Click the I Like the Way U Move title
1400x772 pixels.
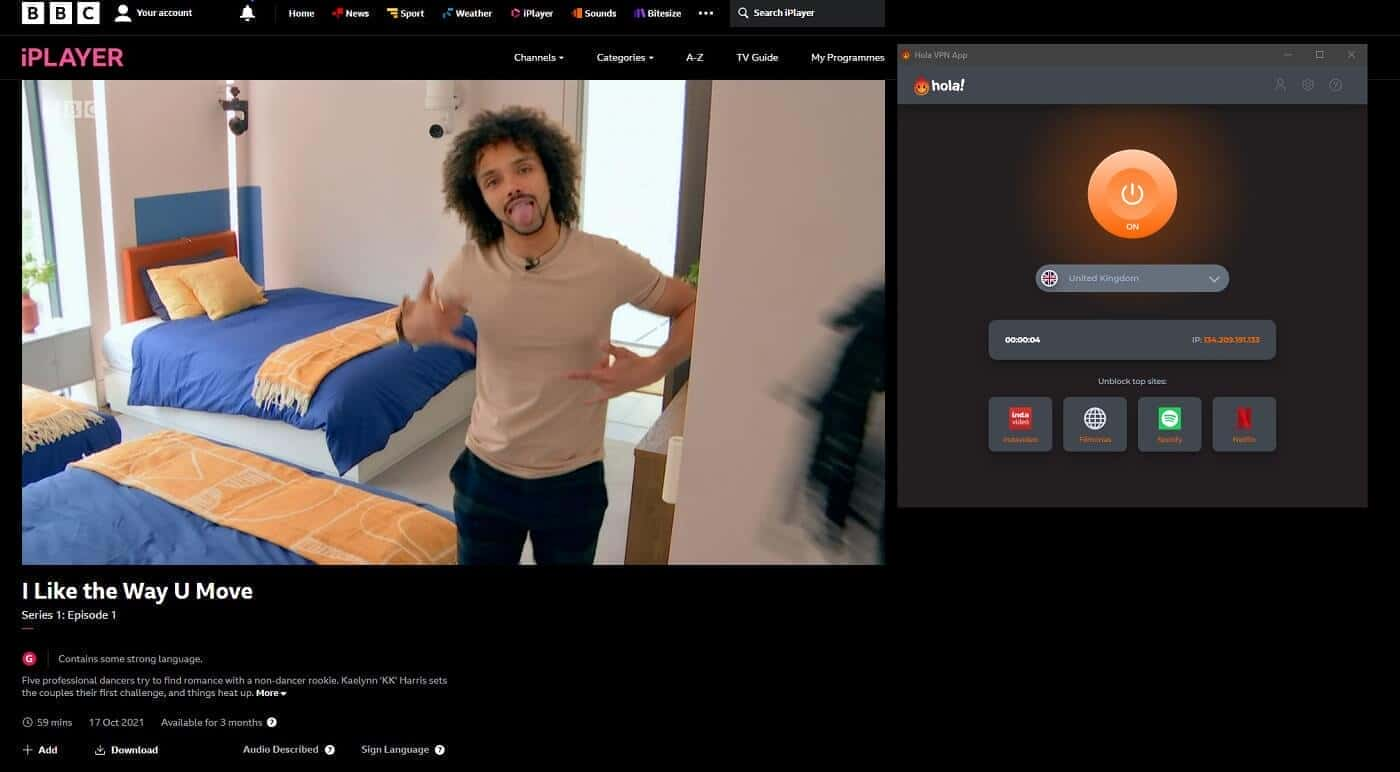137,591
